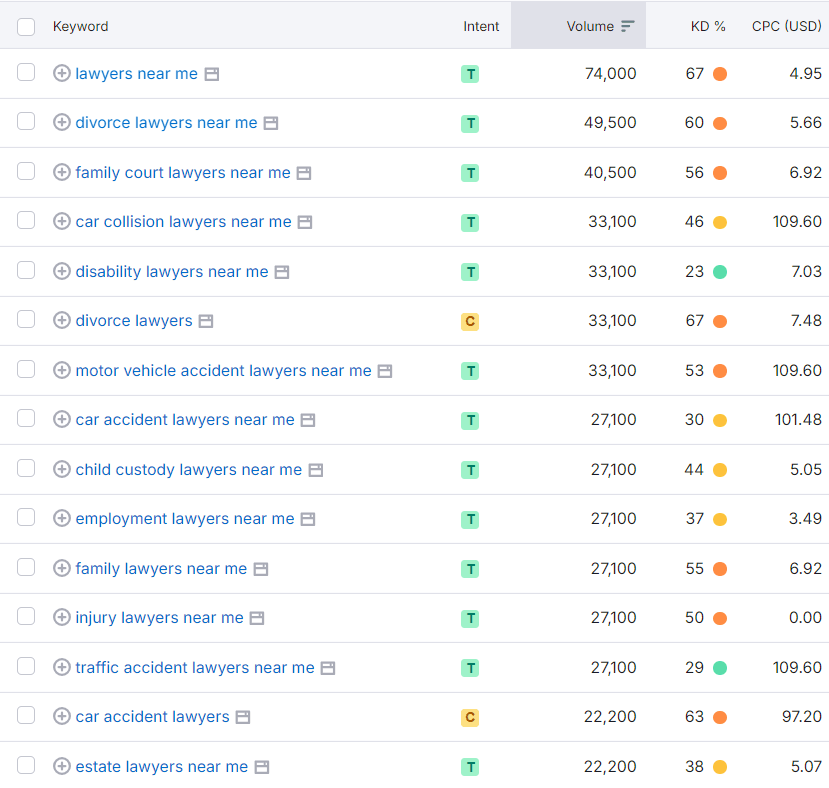Check 'car collision lawyers near me' row
The width and height of the screenshot is (829, 788).
26,220
